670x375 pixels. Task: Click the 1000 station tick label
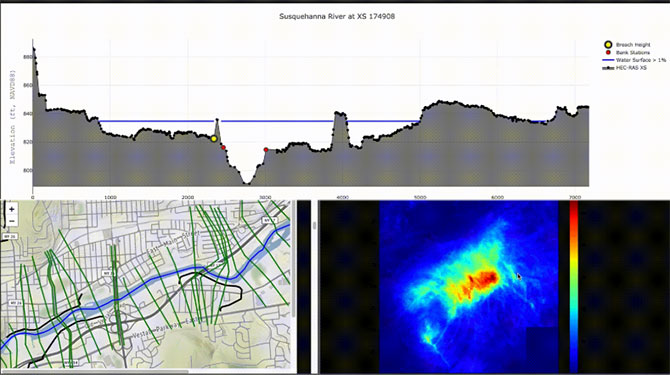(x=110, y=197)
